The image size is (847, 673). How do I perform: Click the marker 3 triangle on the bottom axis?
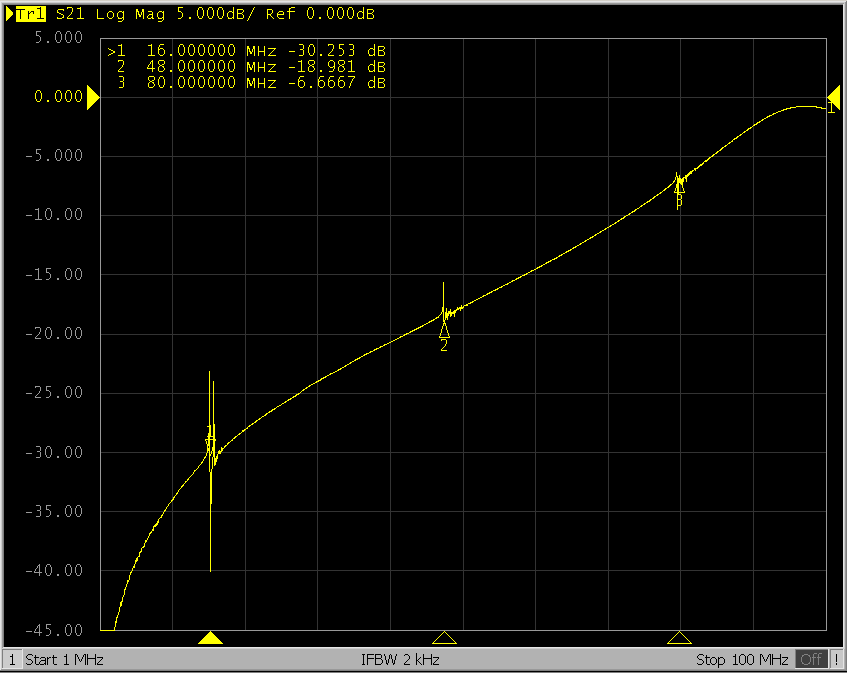[x=679, y=638]
